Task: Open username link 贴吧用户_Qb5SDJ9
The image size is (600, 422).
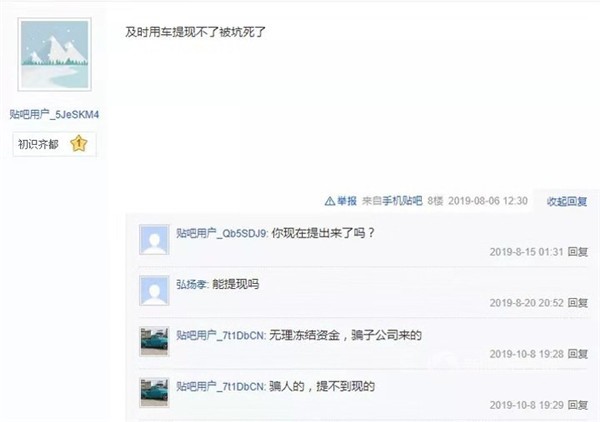Action: [222, 233]
